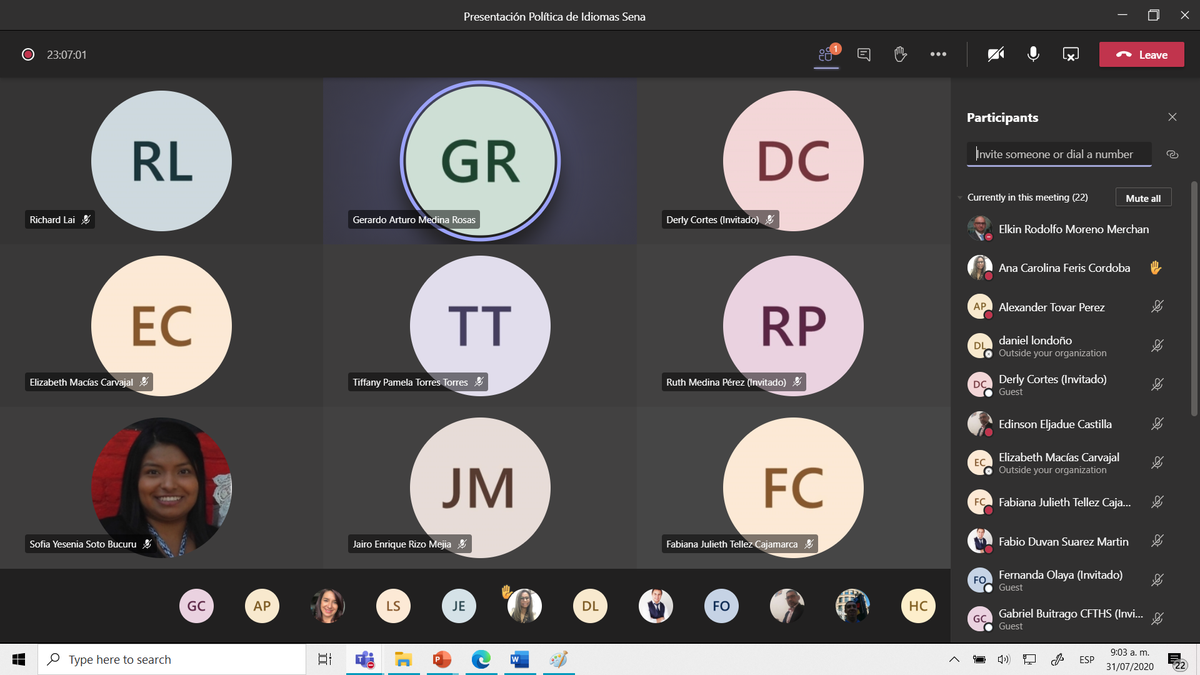The height and width of the screenshot is (675, 1200).
Task: Select the Richard Lai participant tile
Action: [161, 162]
